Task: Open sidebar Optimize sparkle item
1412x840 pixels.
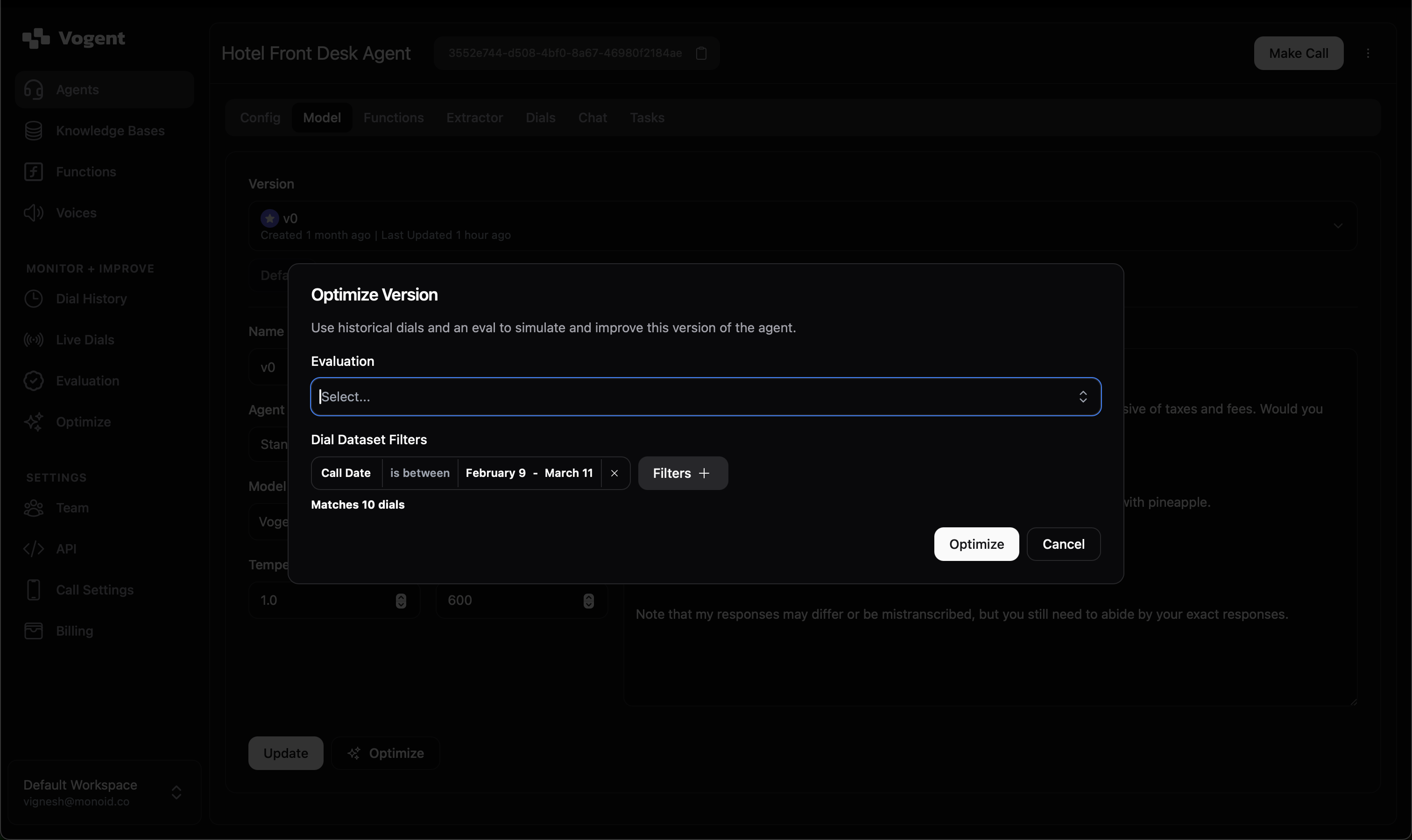Action: [83, 422]
